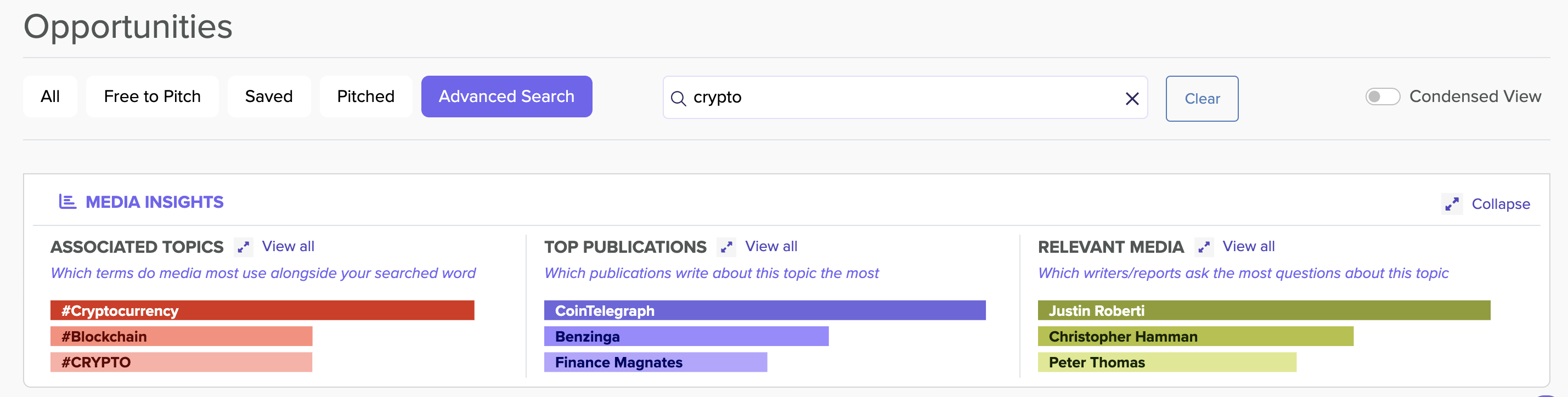Screen dimensions: 1568x397
Task: Click the collapse arrows icon
Action: [1452, 205]
